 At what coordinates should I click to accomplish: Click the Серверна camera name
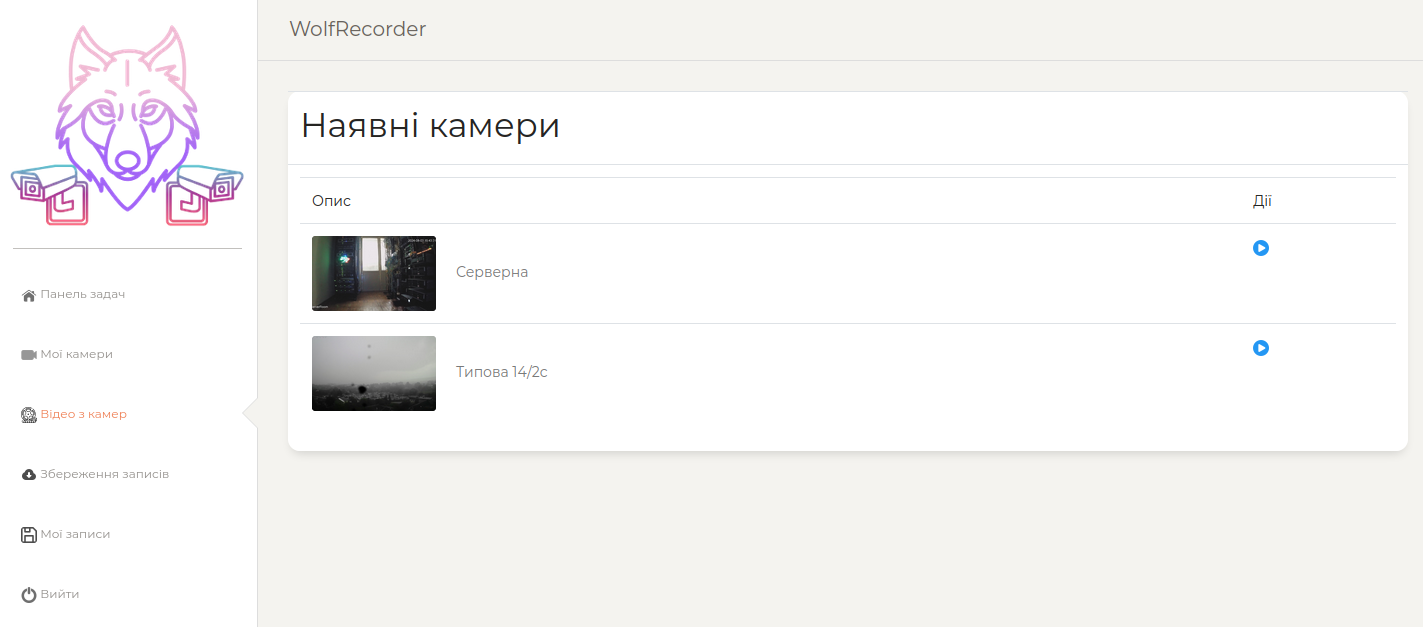pos(492,272)
